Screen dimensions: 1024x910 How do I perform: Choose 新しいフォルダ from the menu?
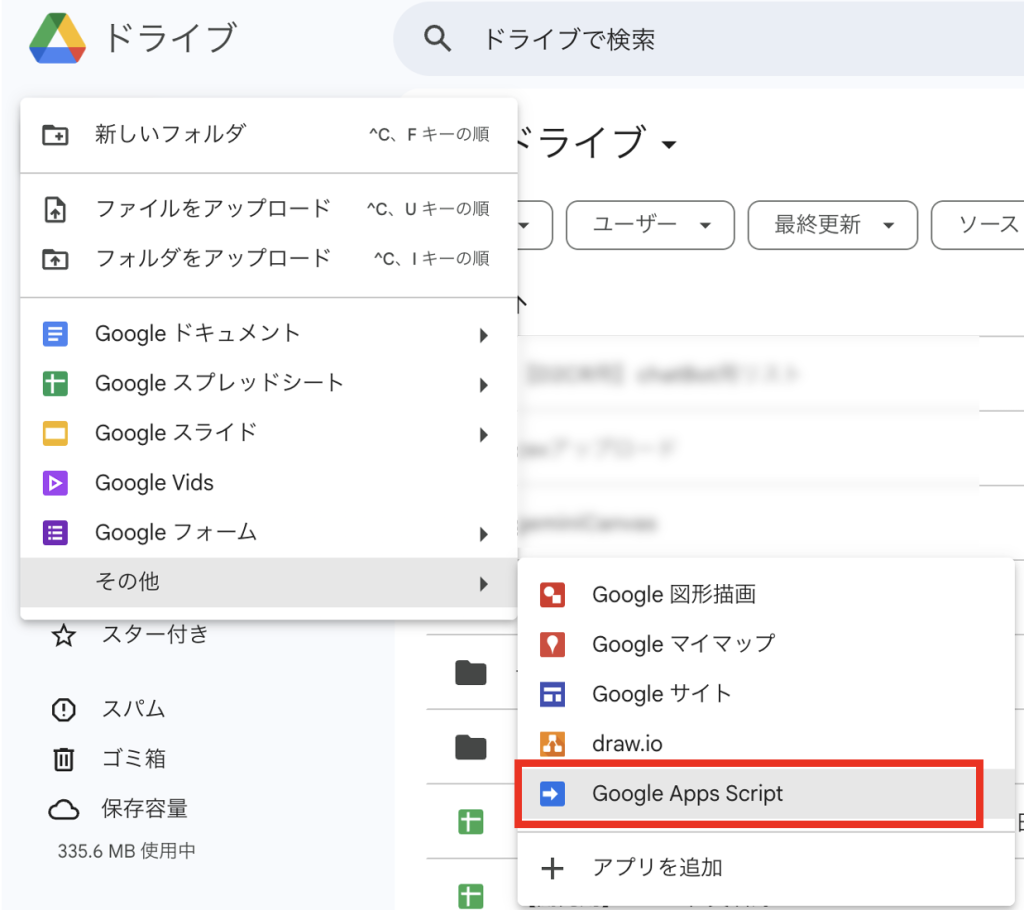tap(170, 134)
